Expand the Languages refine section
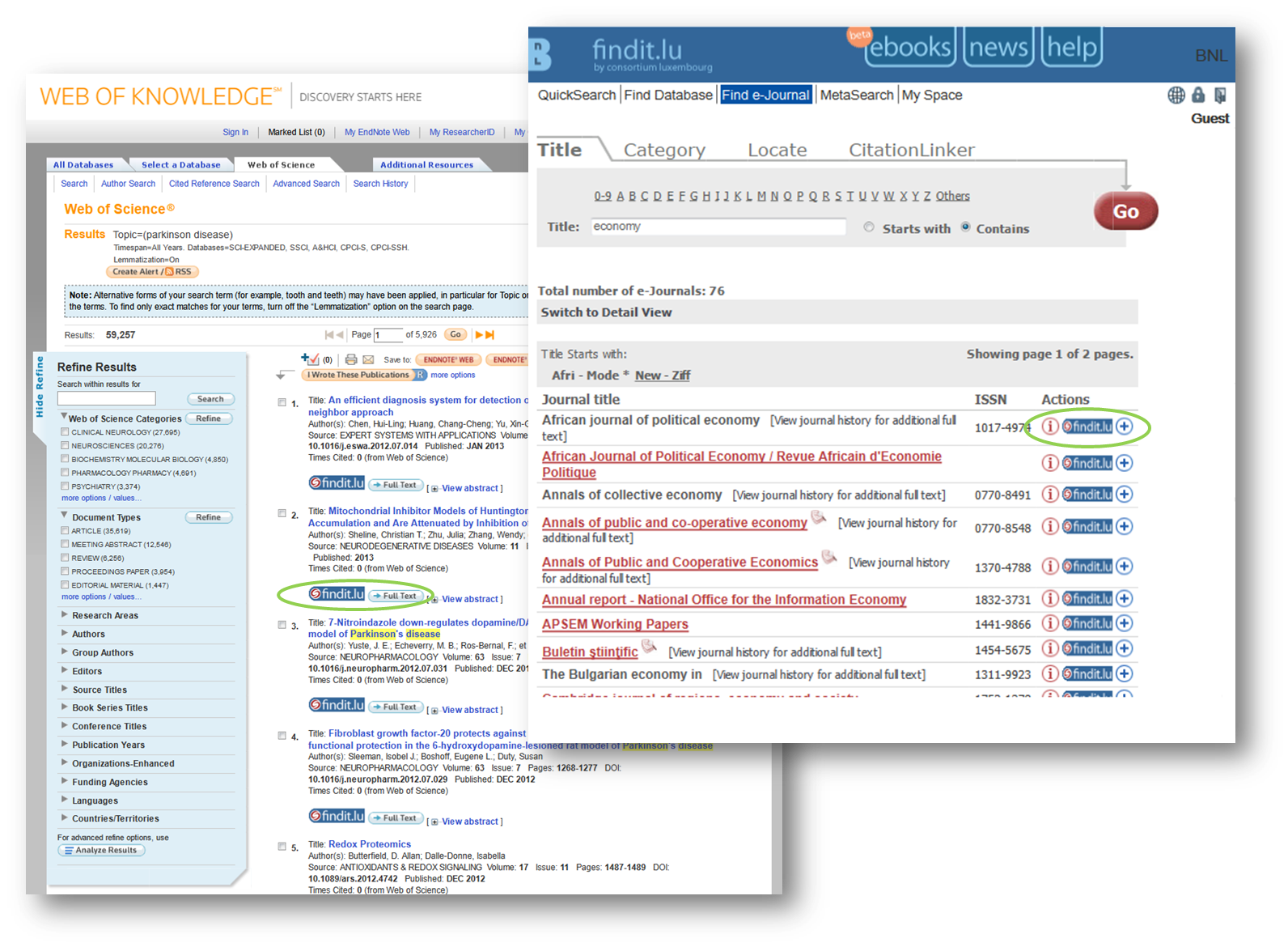This screenshot has width=1288, height=947. pyautogui.click(x=65, y=800)
